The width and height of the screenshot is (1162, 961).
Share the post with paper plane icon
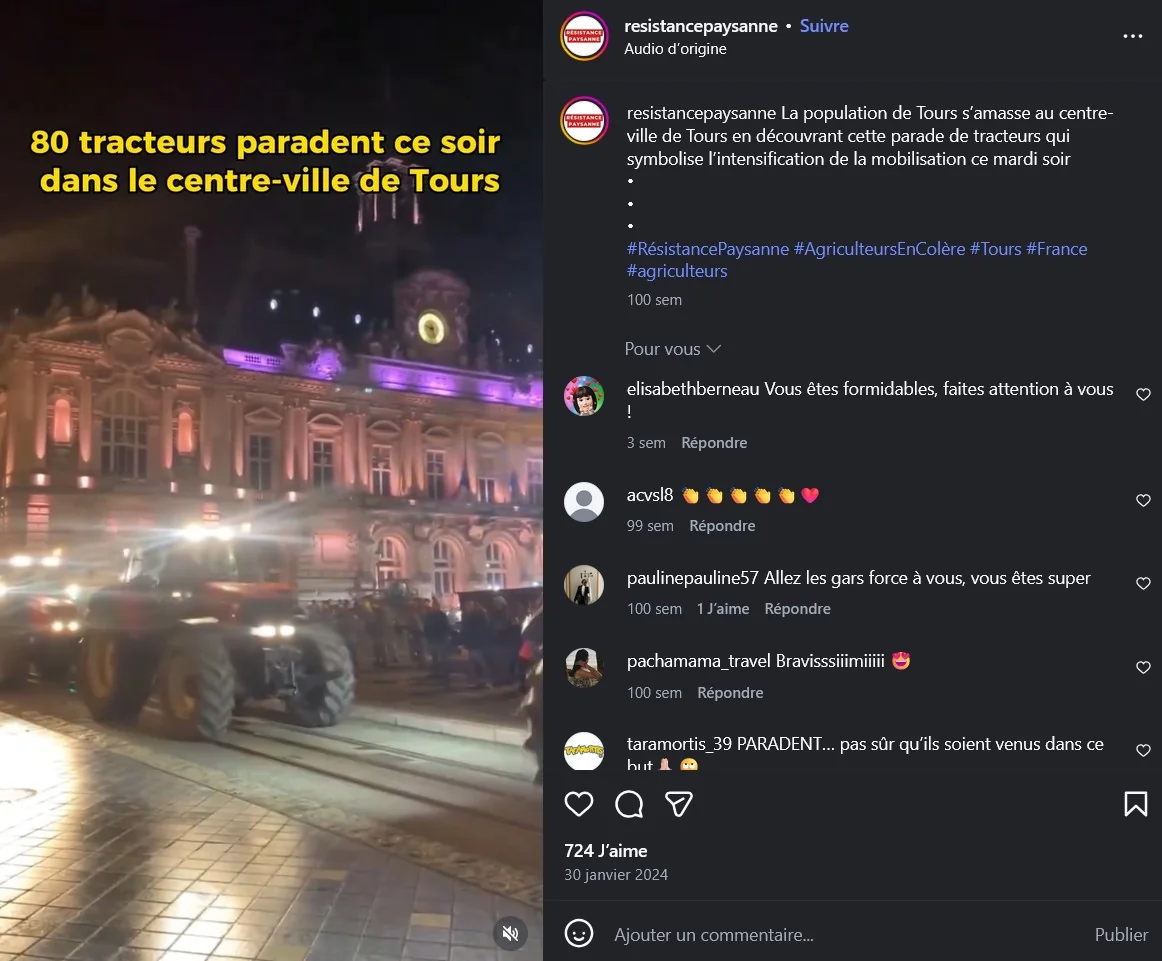click(x=679, y=804)
